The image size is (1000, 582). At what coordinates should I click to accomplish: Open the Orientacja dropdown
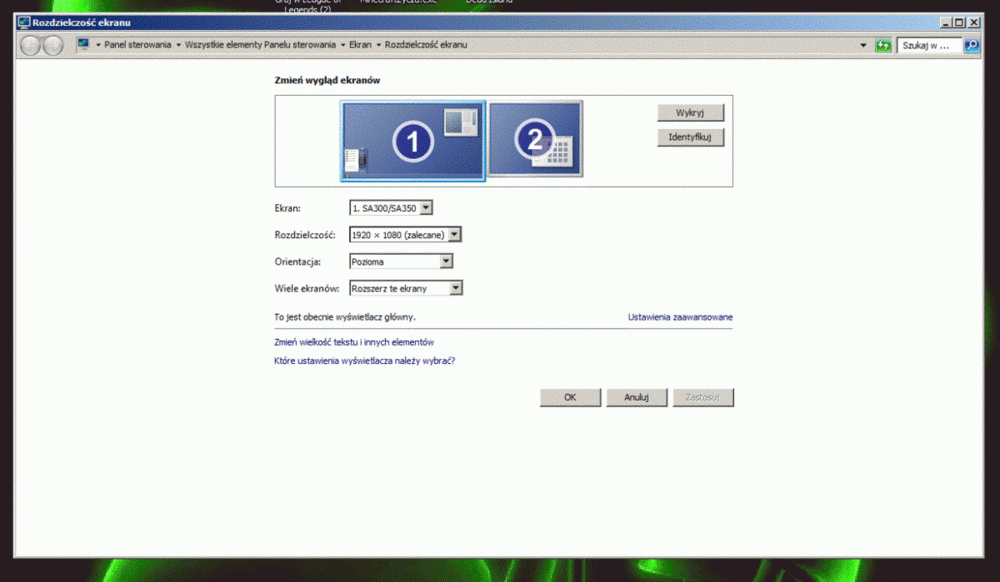tap(401, 261)
